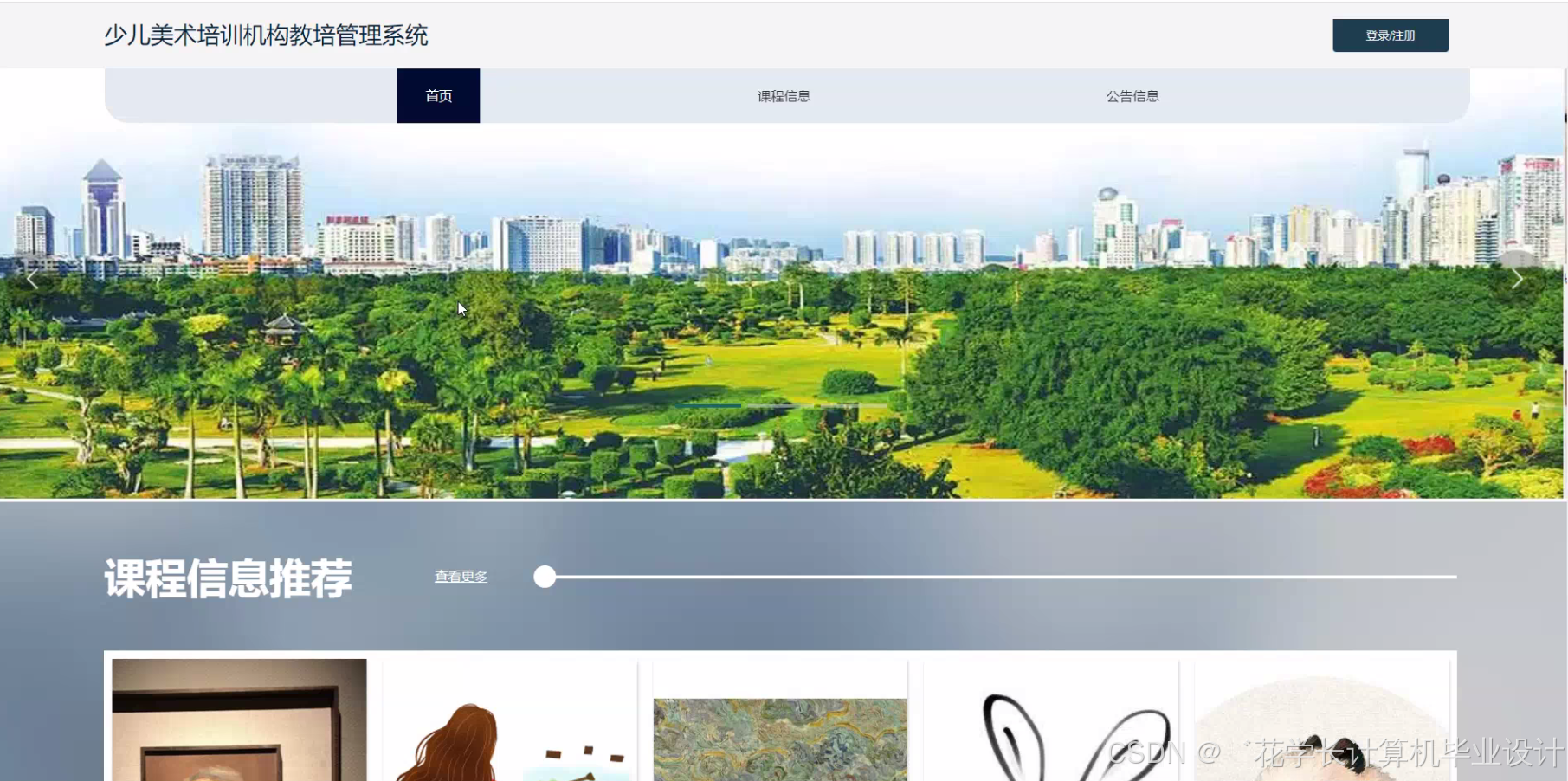This screenshot has width=1568, height=781.
Task: Show next carousel banner with right arrow
Action: (x=1516, y=279)
